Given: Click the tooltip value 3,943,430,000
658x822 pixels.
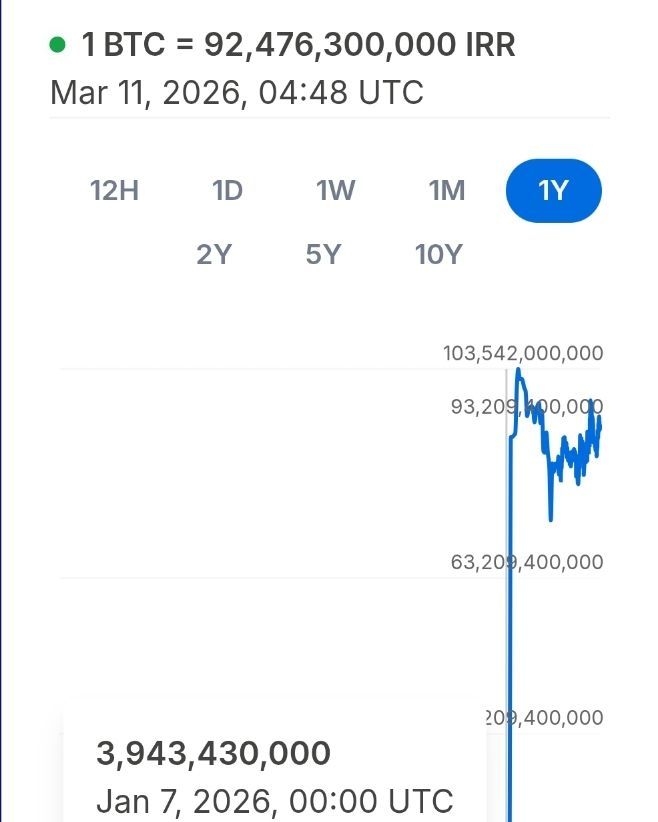Looking at the screenshot, I should click(213, 753).
